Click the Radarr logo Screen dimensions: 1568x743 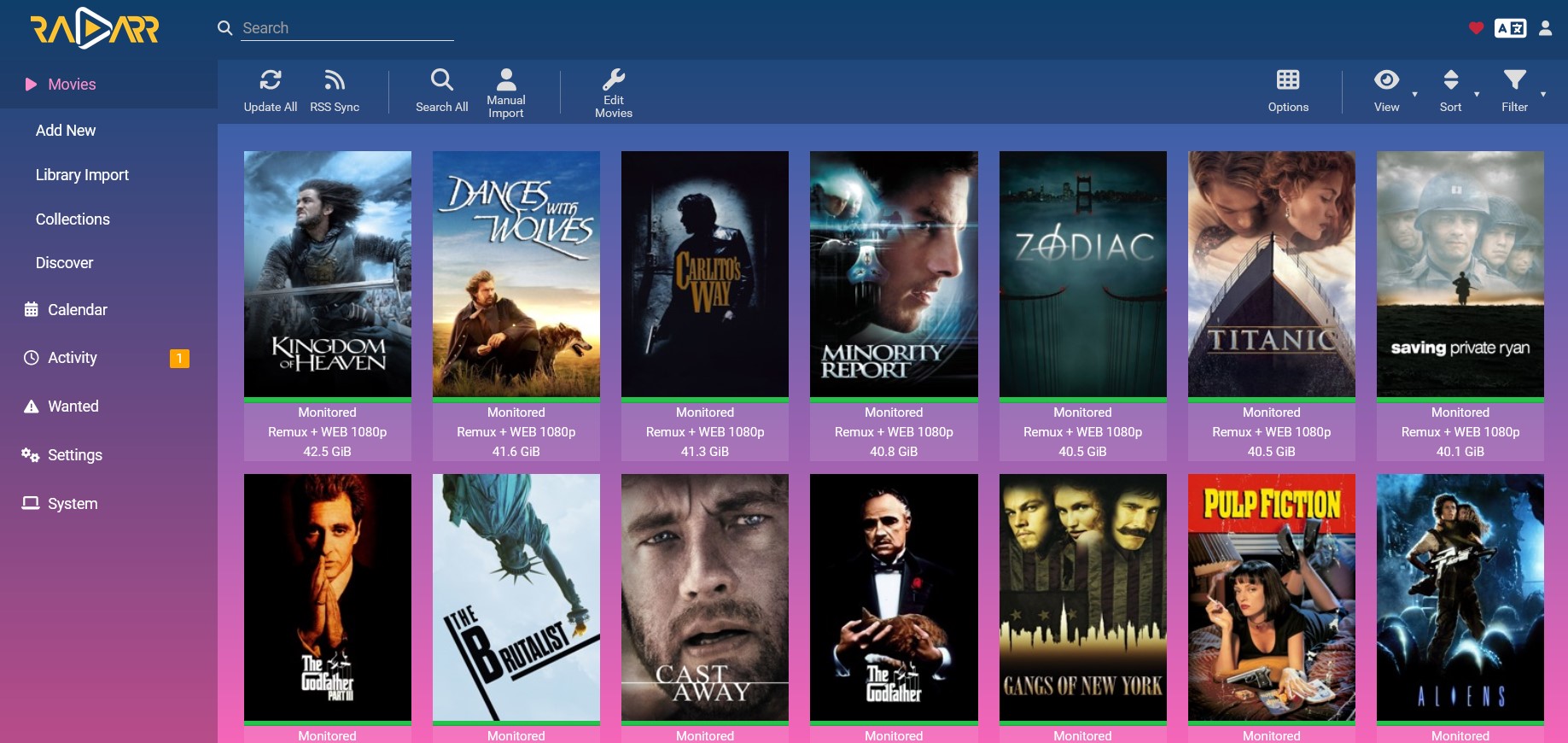coord(95,28)
